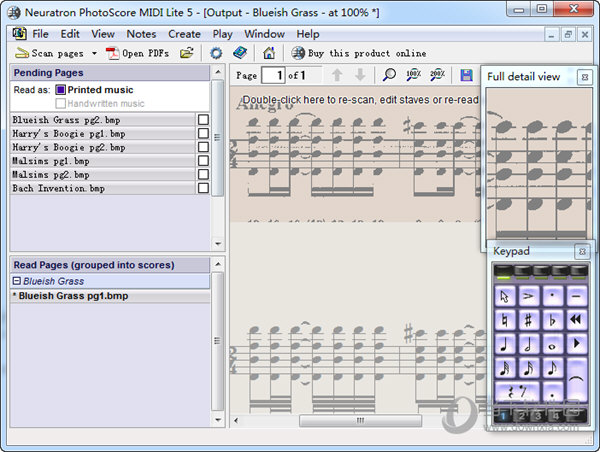Viewport: 600px width, 452px height.
Task: Click the magnifying glass zoom icon
Action: pos(389,75)
